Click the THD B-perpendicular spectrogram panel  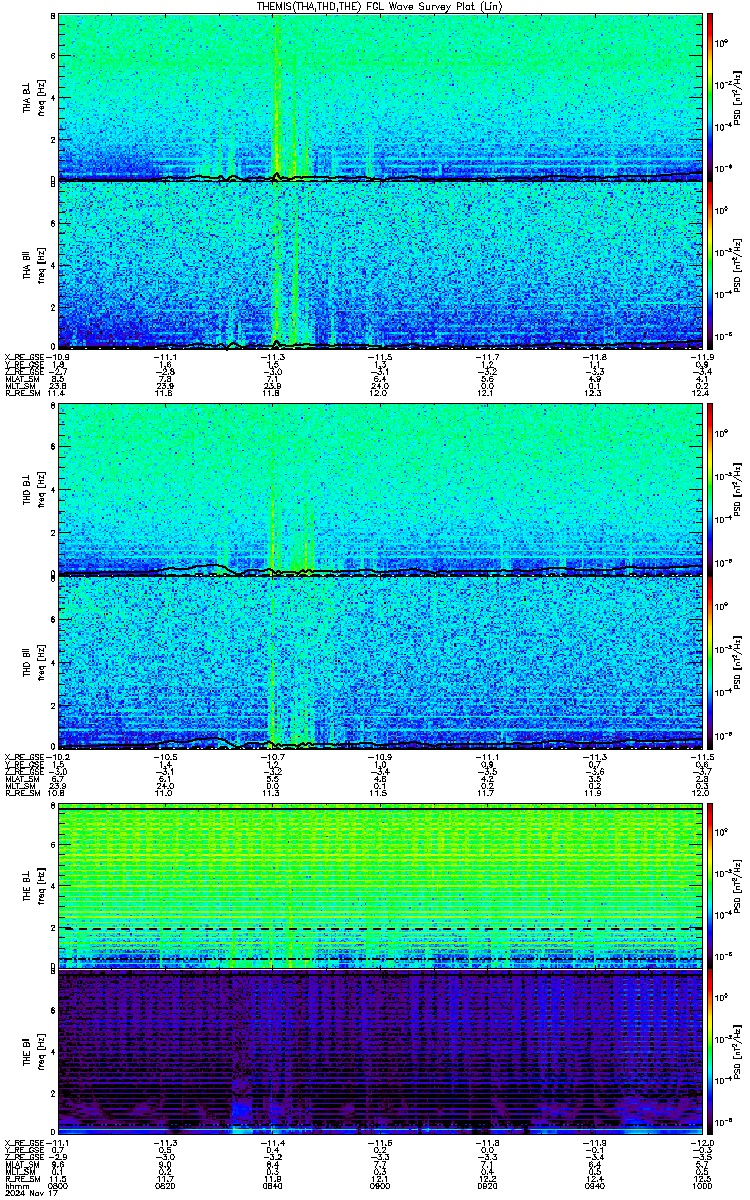tap(380, 489)
